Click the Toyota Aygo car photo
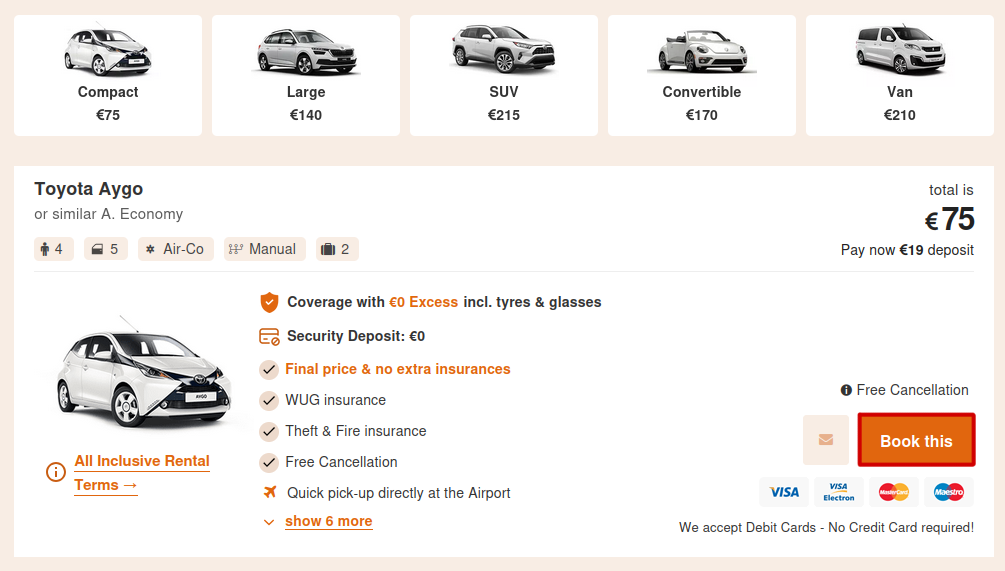1005x571 pixels. 143,374
